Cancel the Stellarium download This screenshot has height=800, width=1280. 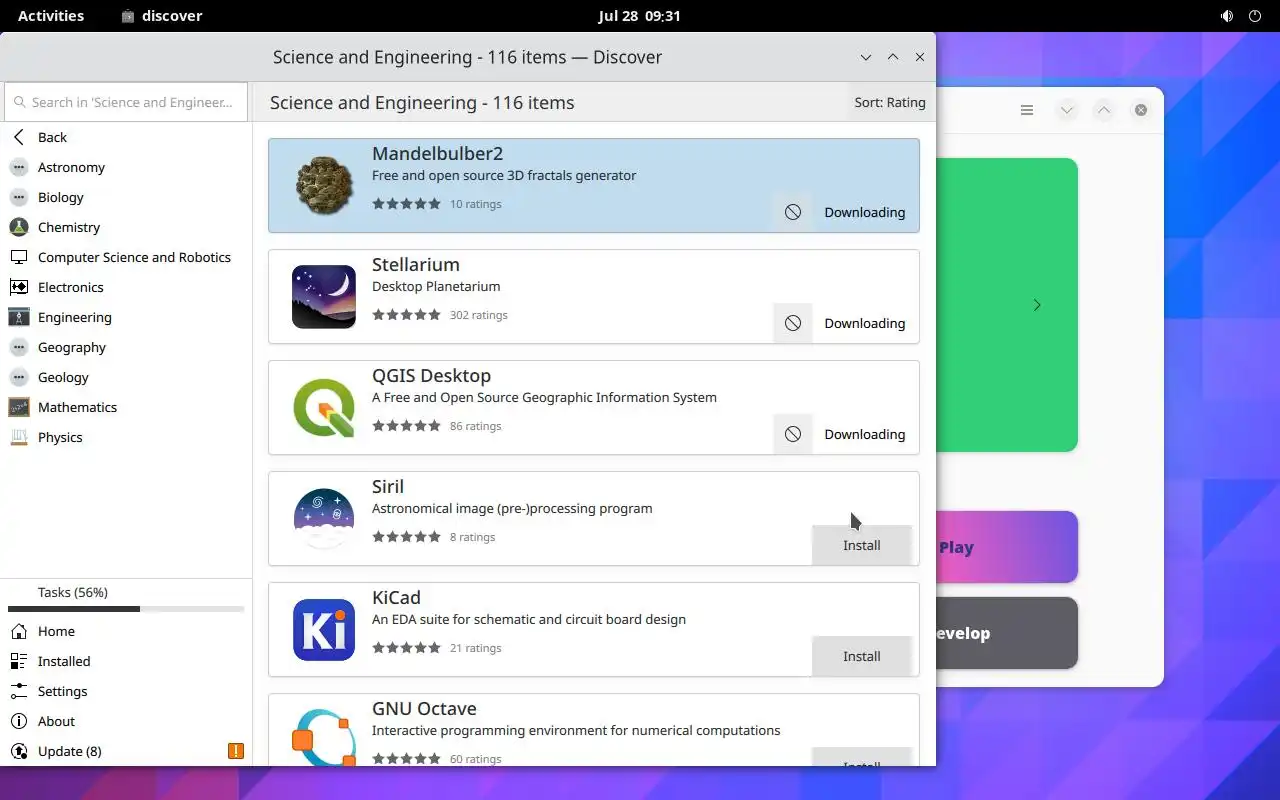pos(792,323)
